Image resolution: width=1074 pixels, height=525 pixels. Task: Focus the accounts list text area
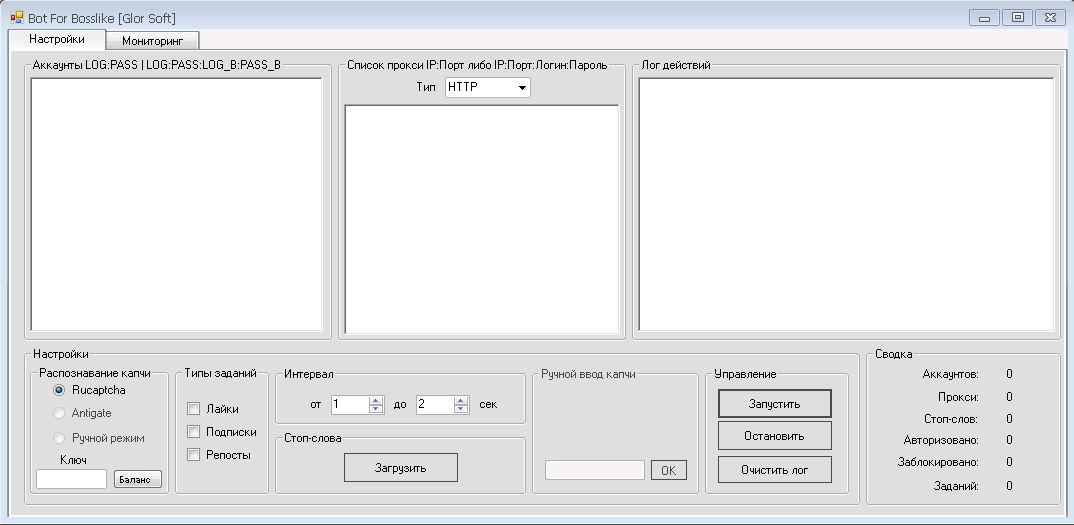pos(176,204)
